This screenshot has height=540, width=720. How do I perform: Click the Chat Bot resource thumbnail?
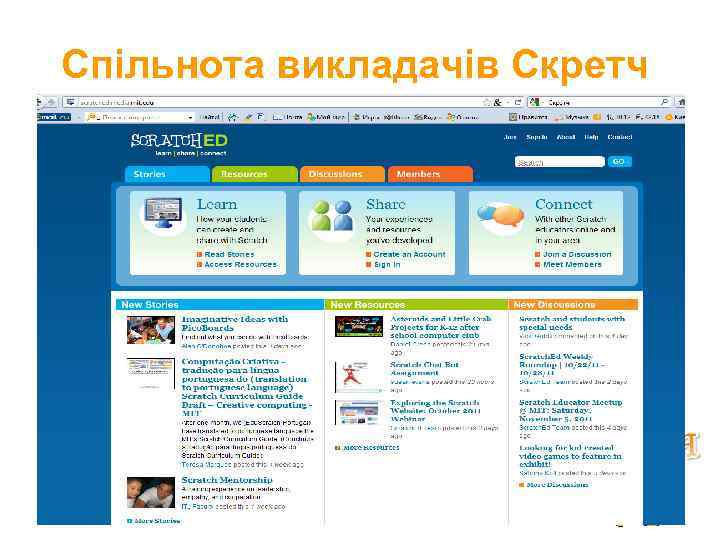[359, 377]
